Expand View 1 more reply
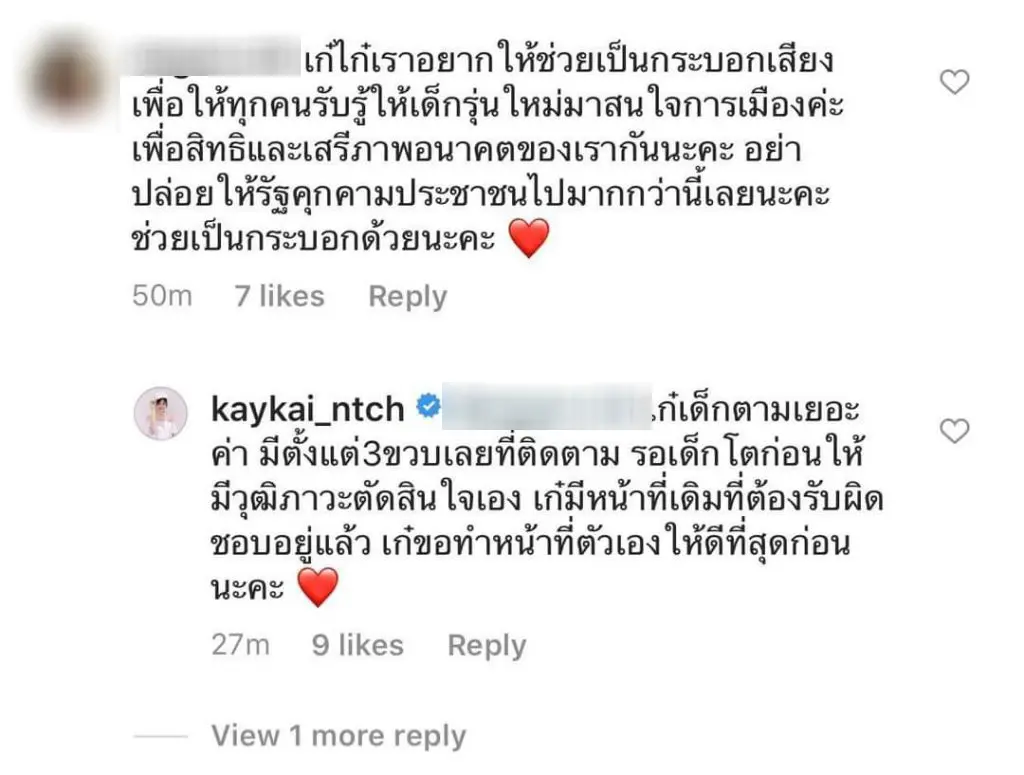The height and width of the screenshot is (775, 1024). pos(338,736)
